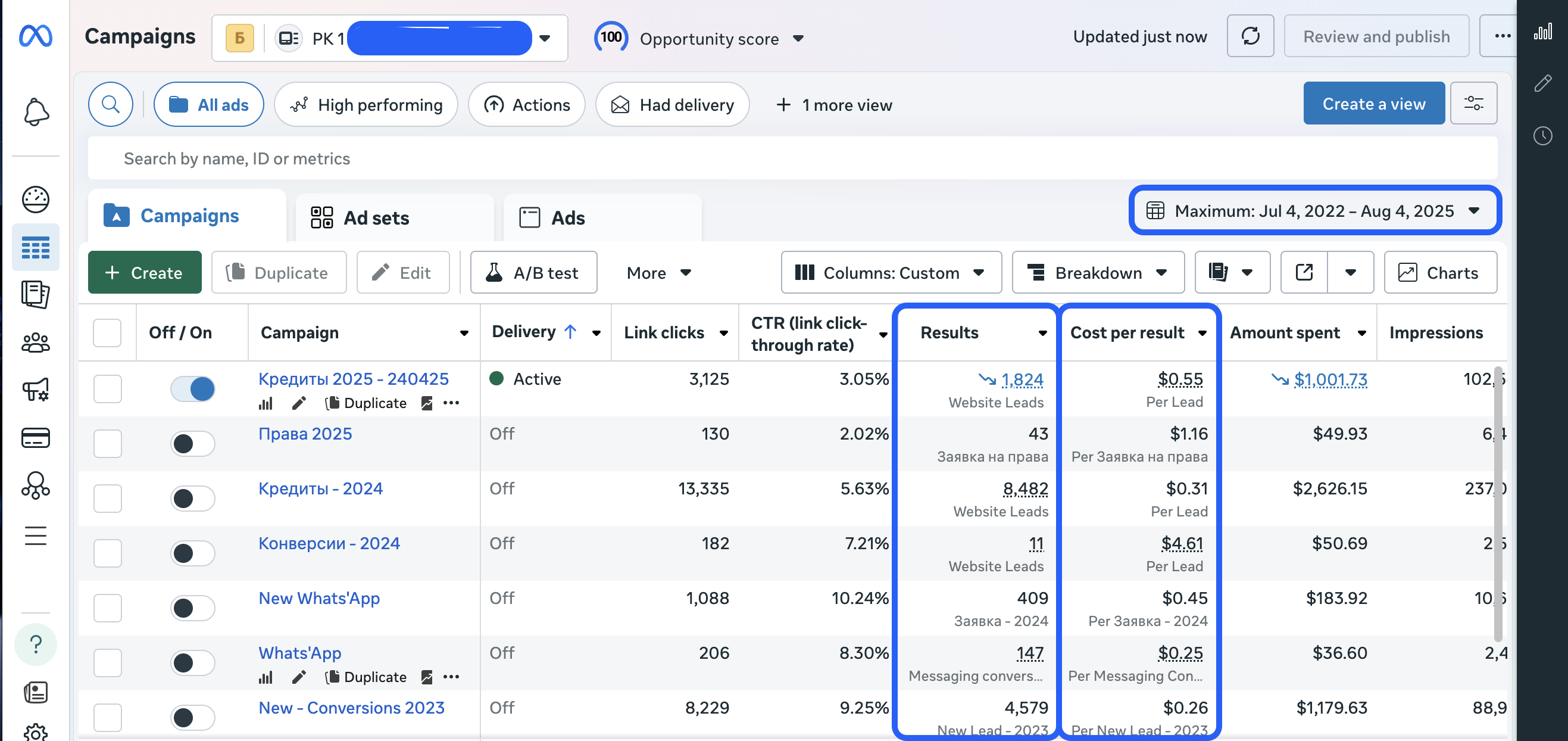Image resolution: width=1568 pixels, height=741 pixels.
Task: Turn off the Кредиты 2025 - 240425 campaign toggle
Action: [193, 388]
